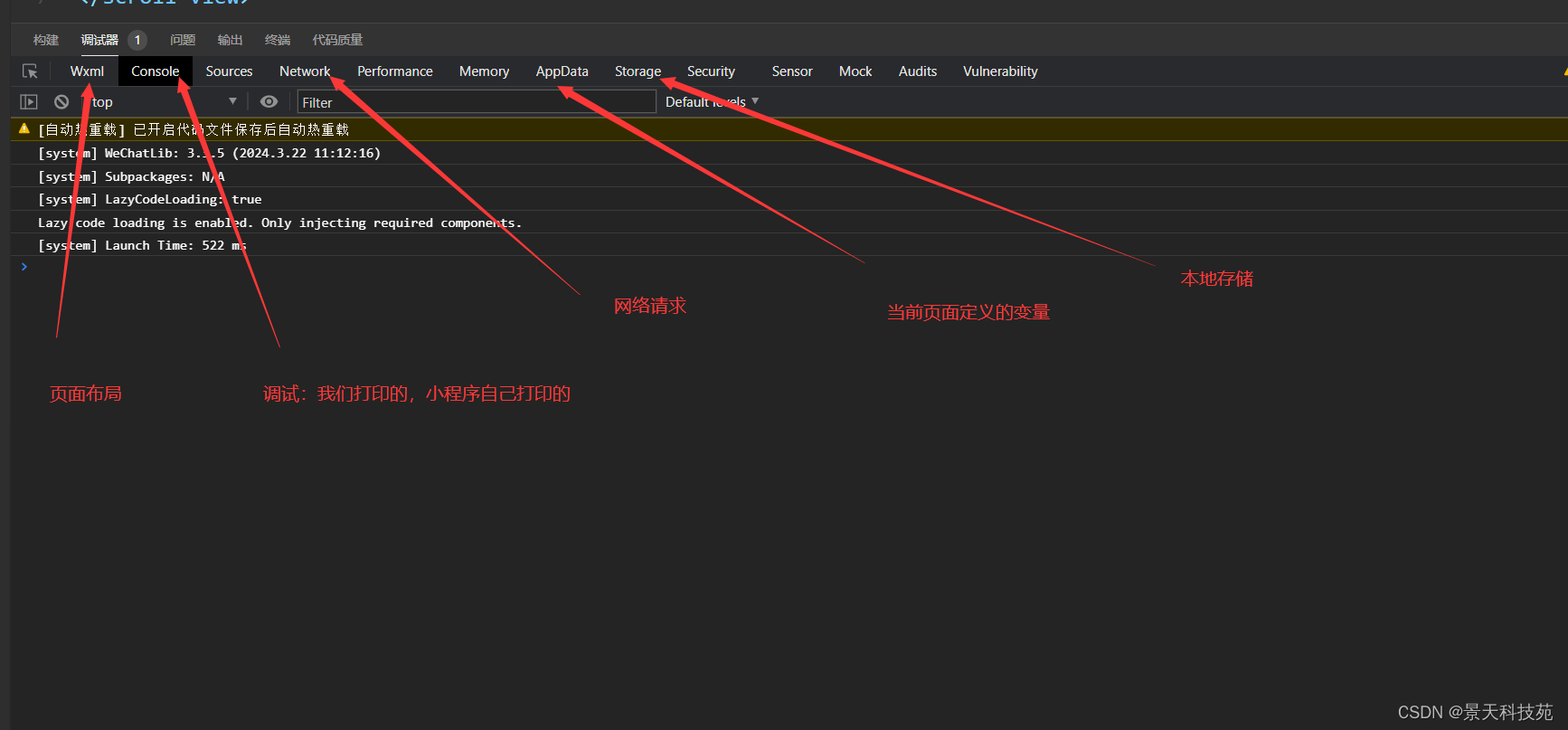Click the console input prompt chevron

pyautogui.click(x=24, y=267)
